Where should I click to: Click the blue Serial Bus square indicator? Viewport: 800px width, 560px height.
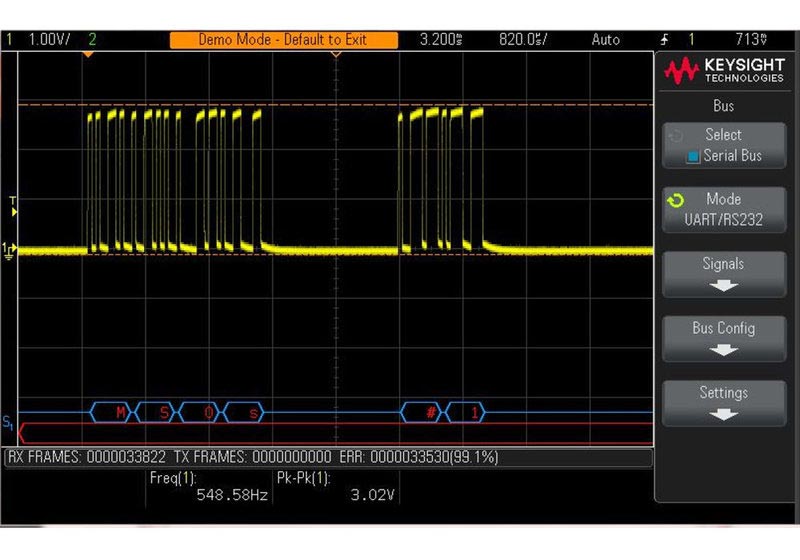(693, 156)
